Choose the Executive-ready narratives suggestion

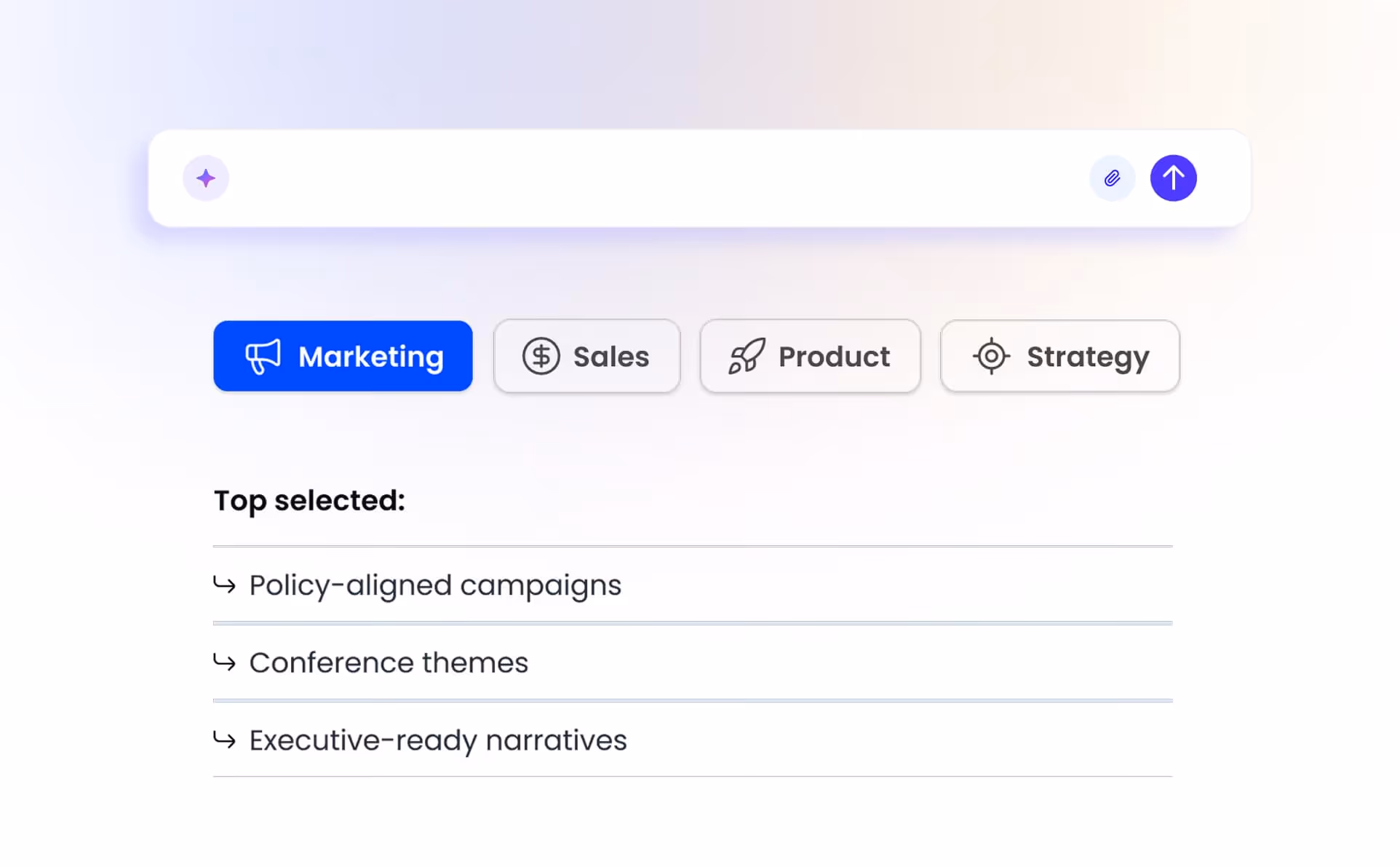pyautogui.click(x=438, y=740)
